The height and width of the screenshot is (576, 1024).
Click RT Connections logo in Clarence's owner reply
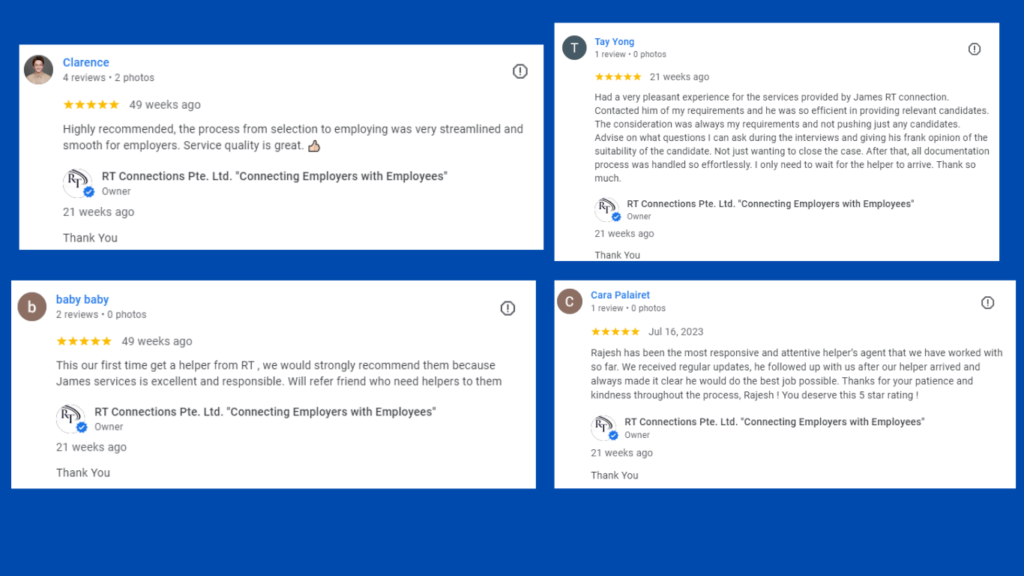click(x=77, y=183)
